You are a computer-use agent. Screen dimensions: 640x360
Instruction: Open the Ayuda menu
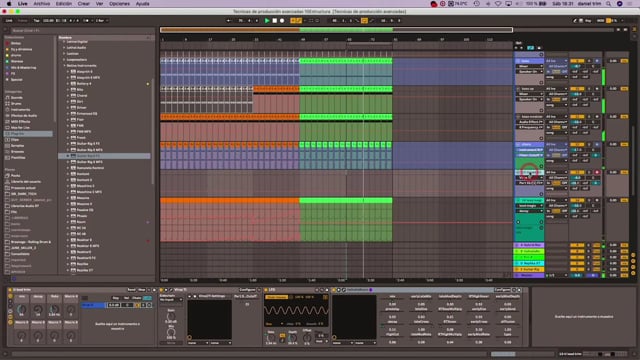click(142, 4)
